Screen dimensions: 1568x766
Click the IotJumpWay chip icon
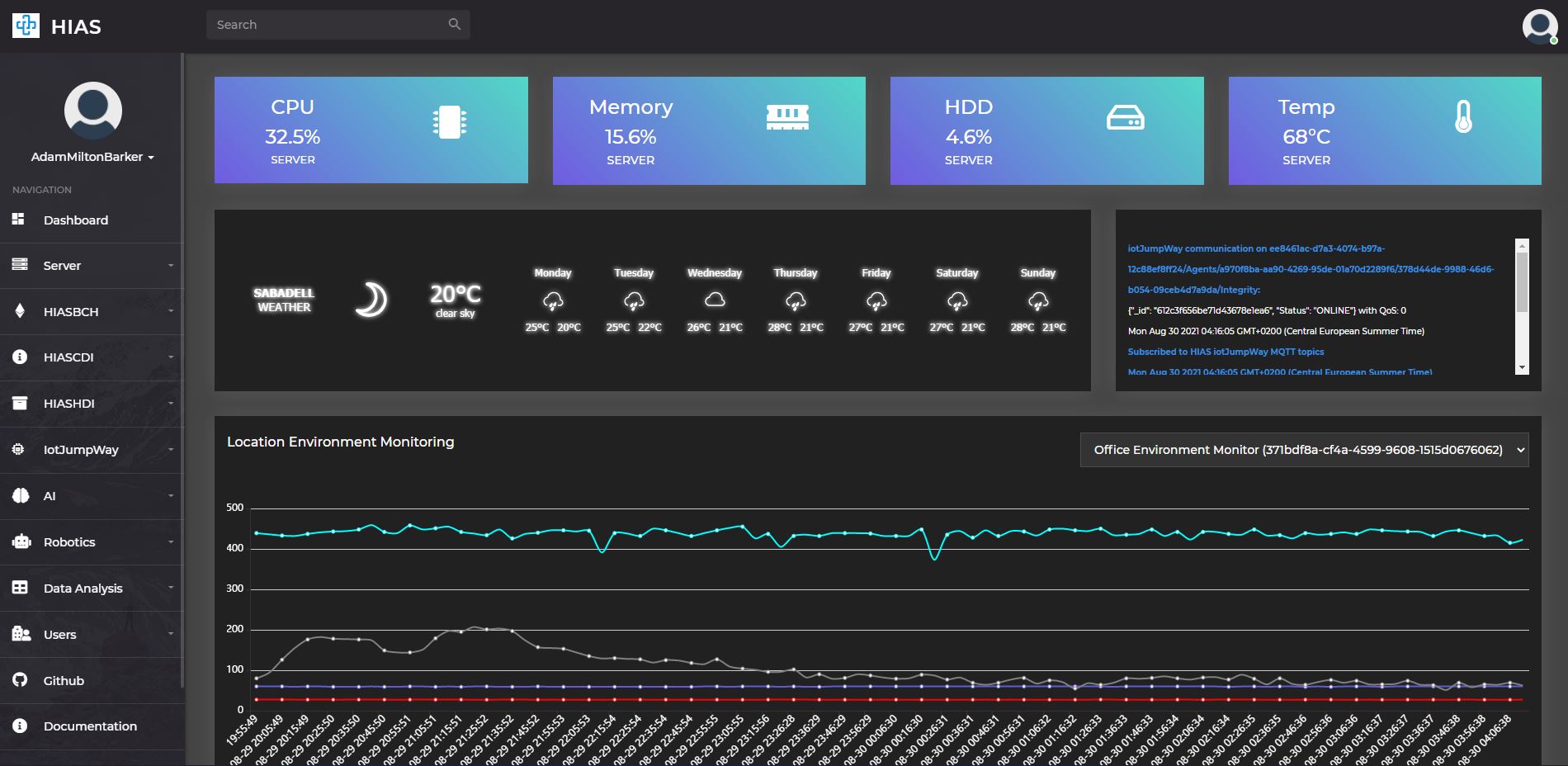pyautogui.click(x=18, y=449)
